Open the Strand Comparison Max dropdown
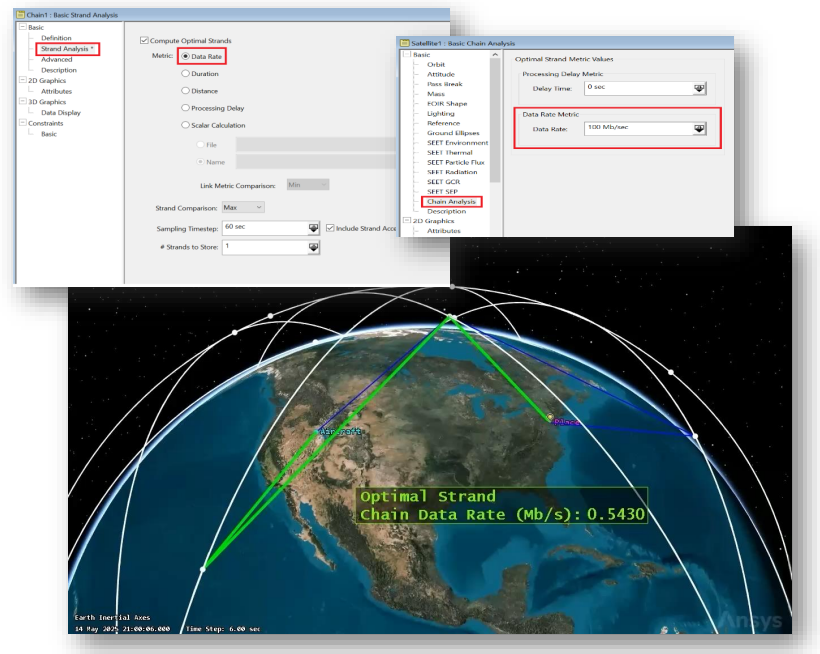The width and height of the screenshot is (820, 654). 243,208
